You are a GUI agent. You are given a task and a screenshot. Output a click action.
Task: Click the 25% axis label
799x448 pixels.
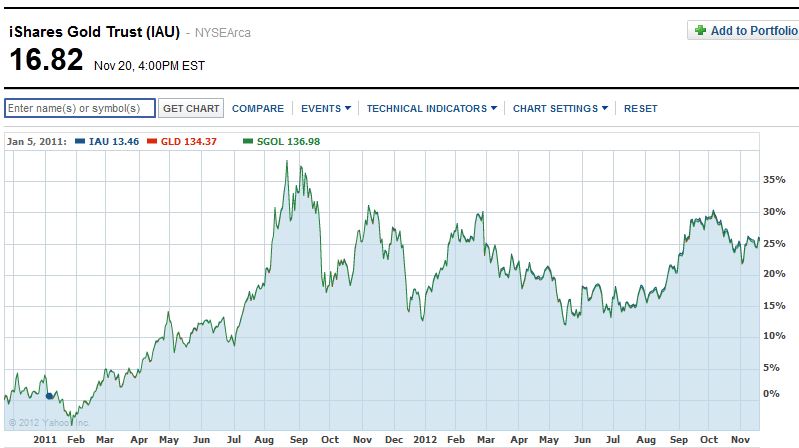(774, 244)
